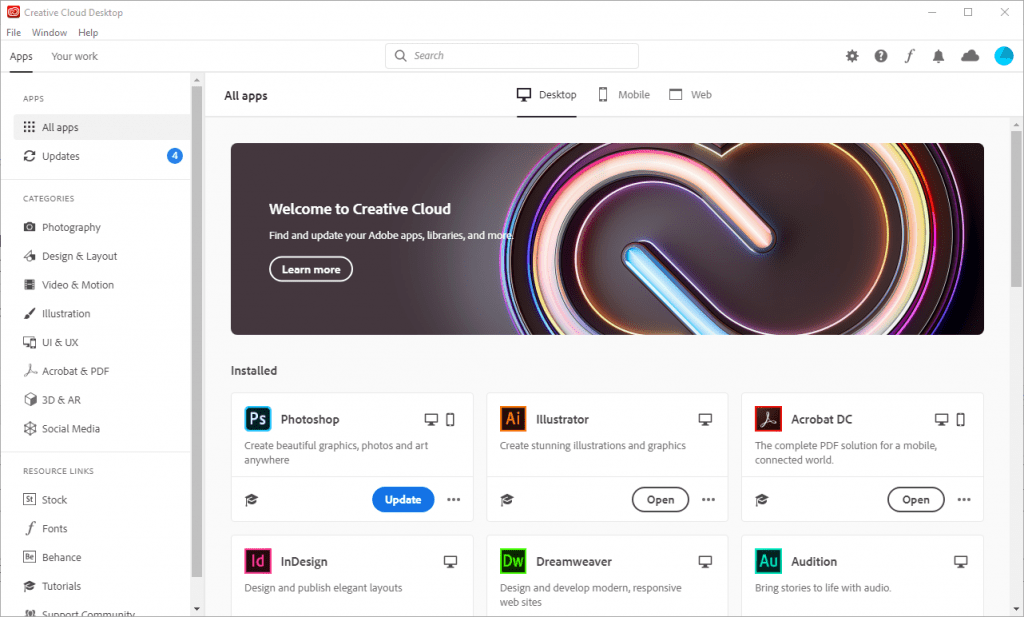Click the Dreamweaver Dw app icon
This screenshot has width=1024, height=617.
513,561
